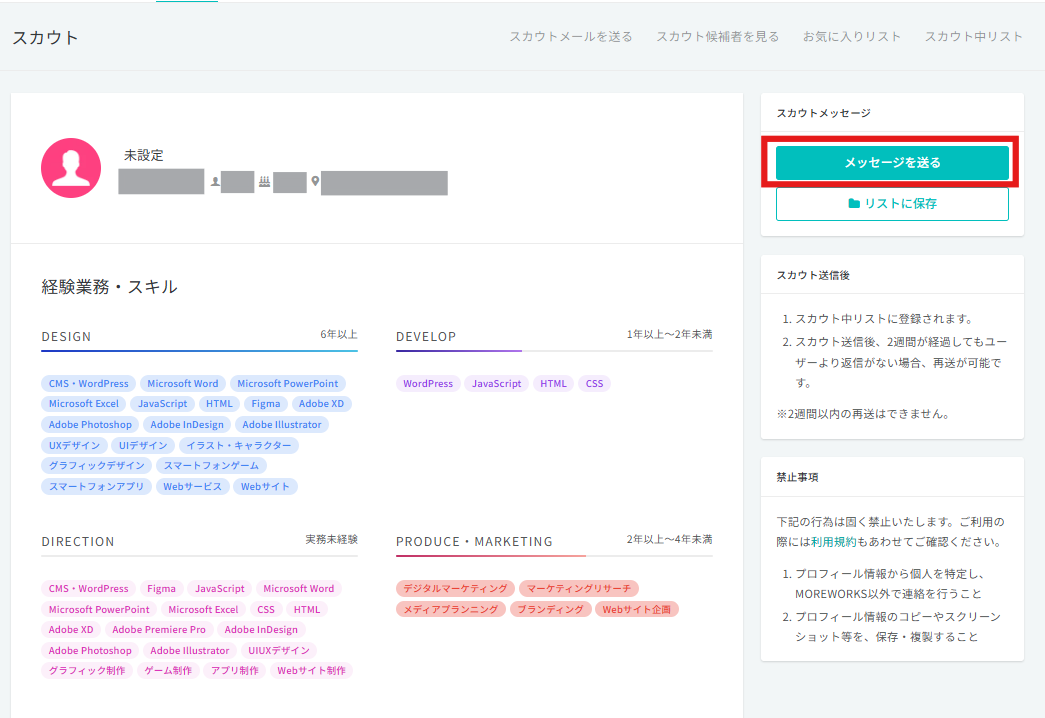This screenshot has width=1045, height=718.
Task: Click the Adobe Illustrator tag under DIRECTION
Action: 190,650
